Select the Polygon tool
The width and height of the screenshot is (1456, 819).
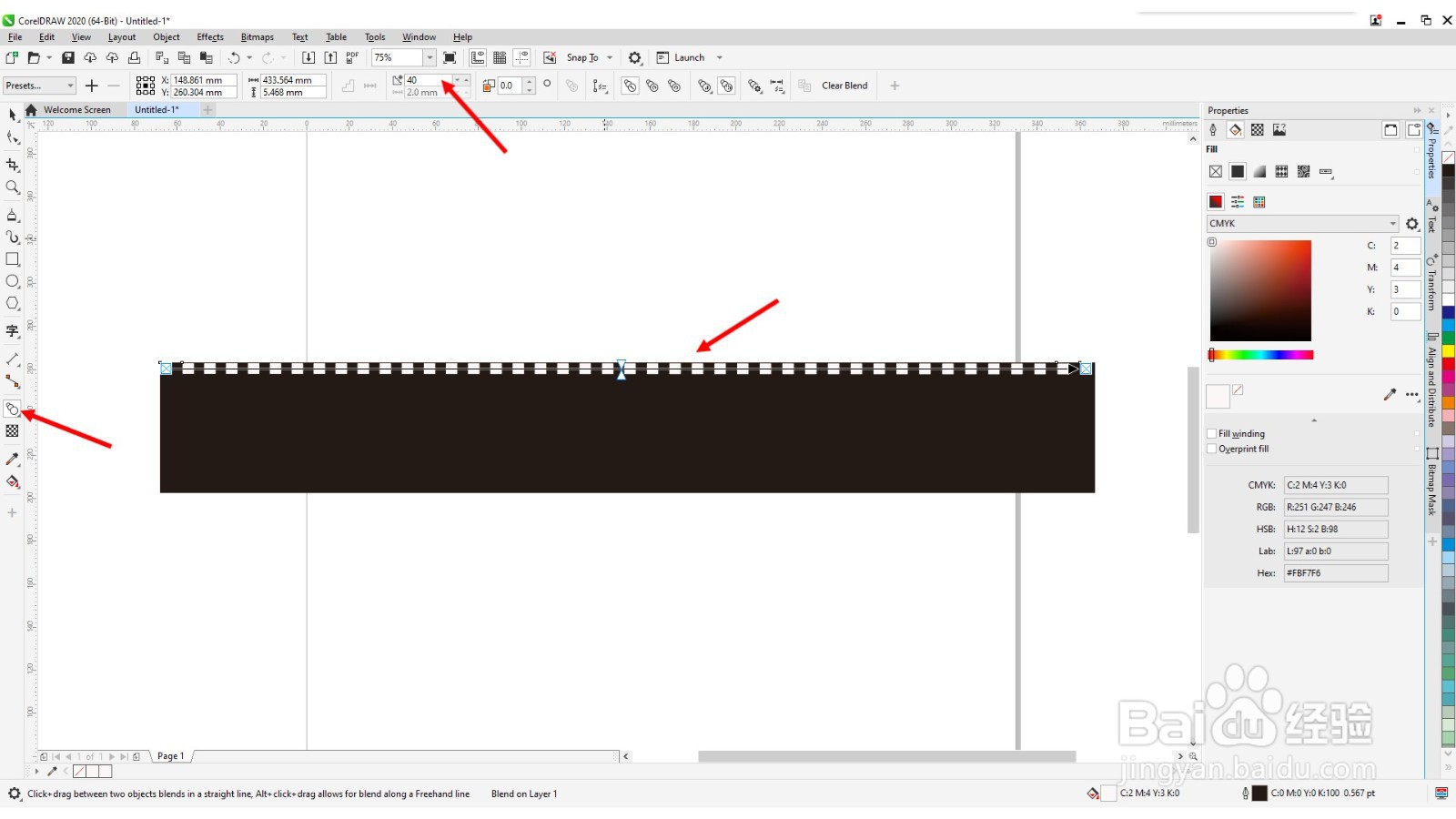pos(12,303)
